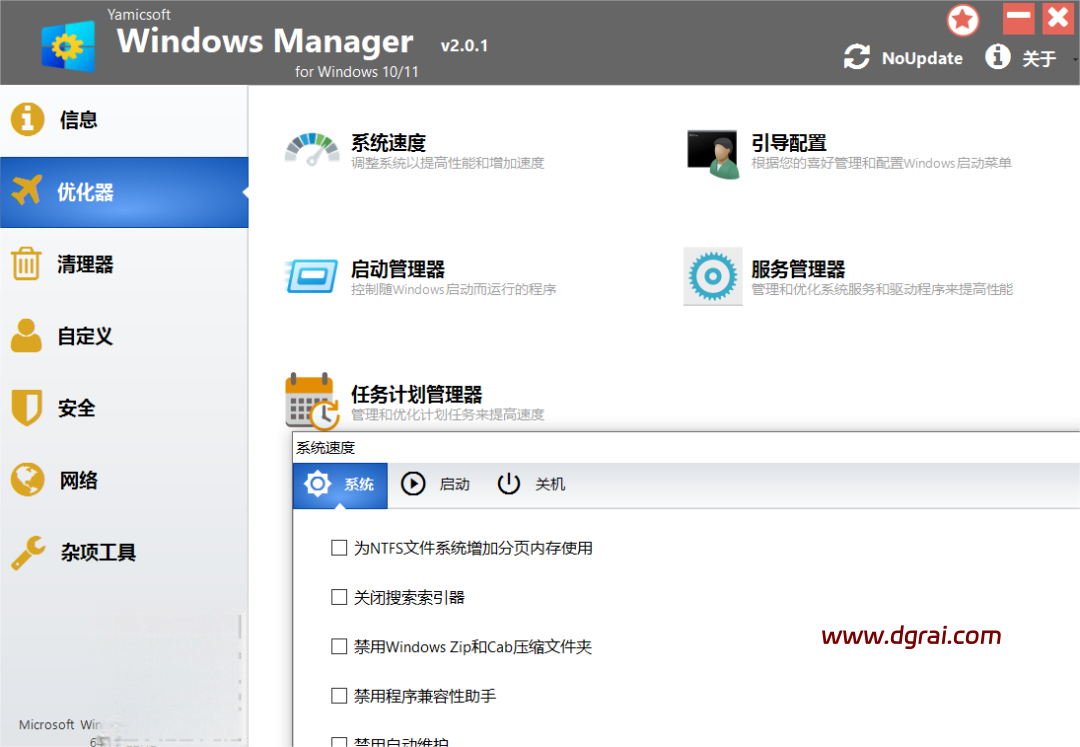Click the 关于 info icon
The image size is (1080, 747).
(997, 57)
